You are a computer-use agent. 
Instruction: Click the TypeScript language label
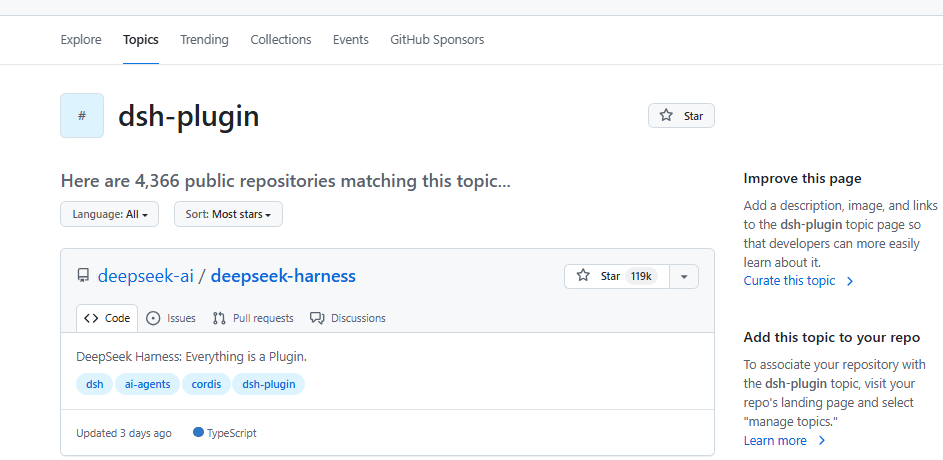click(x=232, y=434)
